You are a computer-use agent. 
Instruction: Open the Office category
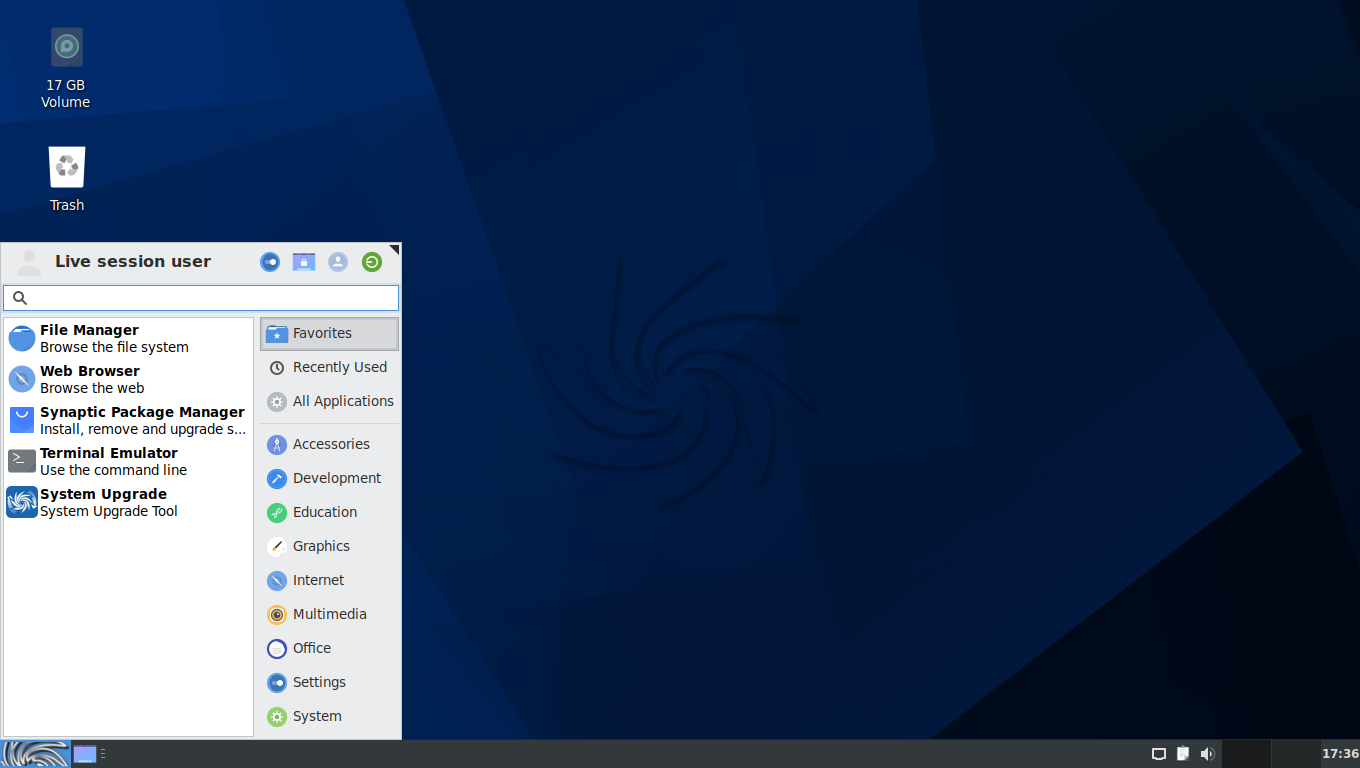coord(329,648)
